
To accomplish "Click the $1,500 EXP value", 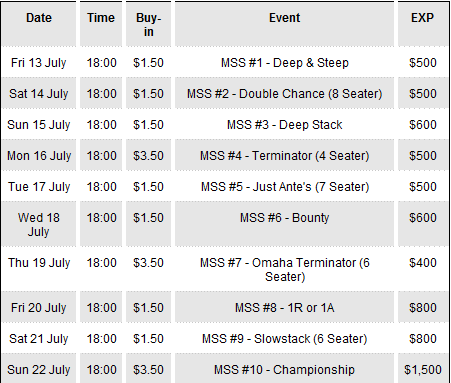I will (x=423, y=370).
